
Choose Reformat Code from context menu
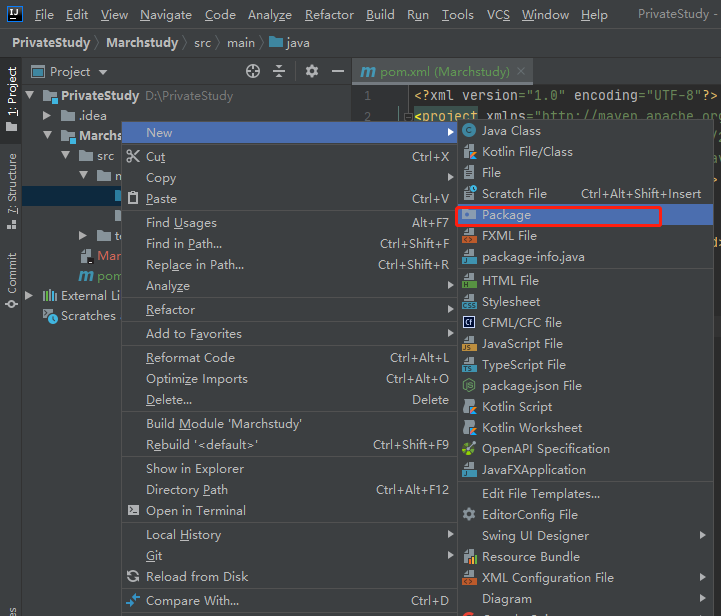coord(290,358)
